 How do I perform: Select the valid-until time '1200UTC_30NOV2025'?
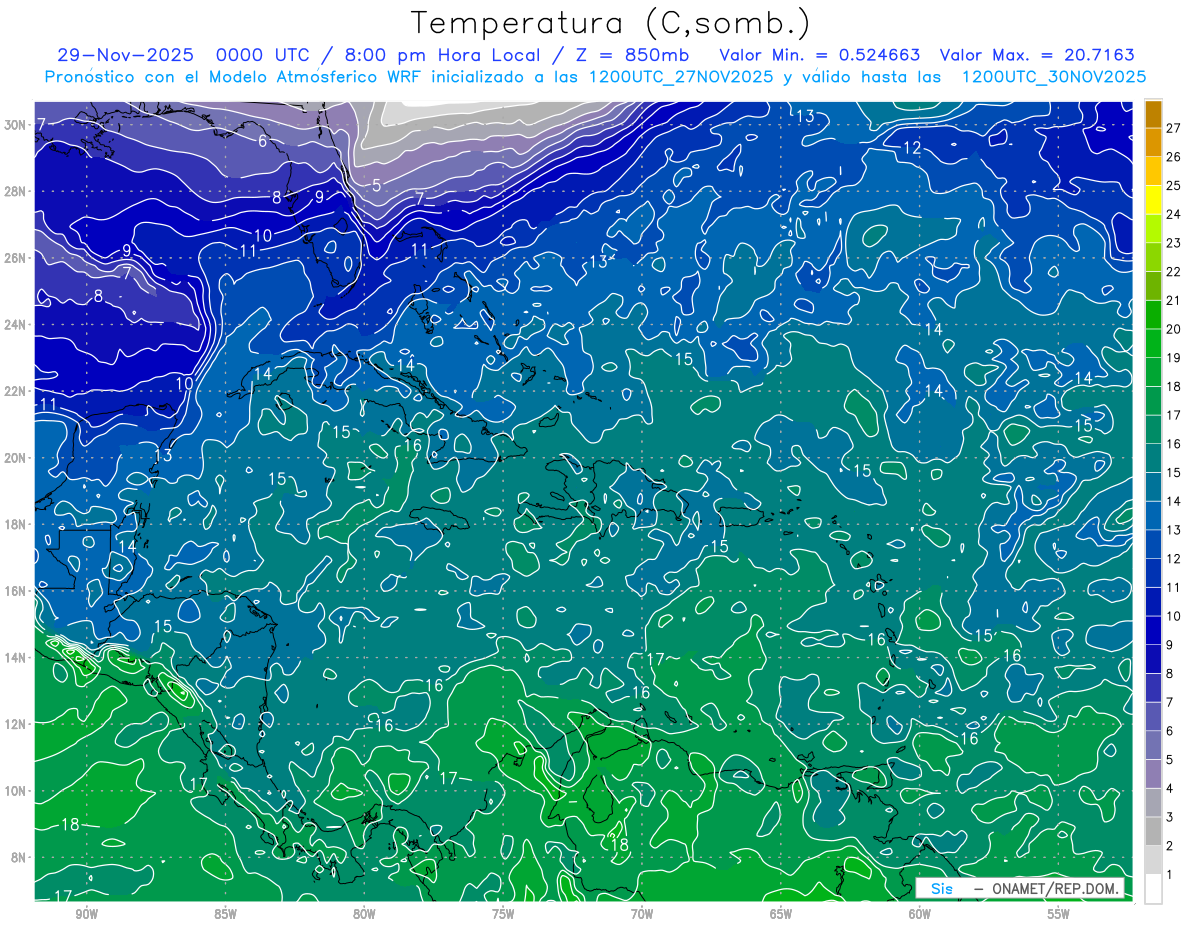coord(1053,76)
